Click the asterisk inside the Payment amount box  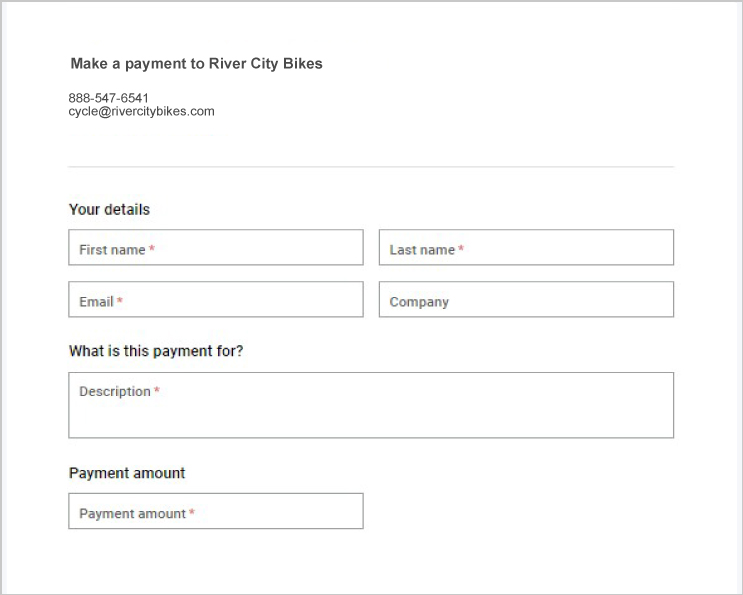[192, 512]
